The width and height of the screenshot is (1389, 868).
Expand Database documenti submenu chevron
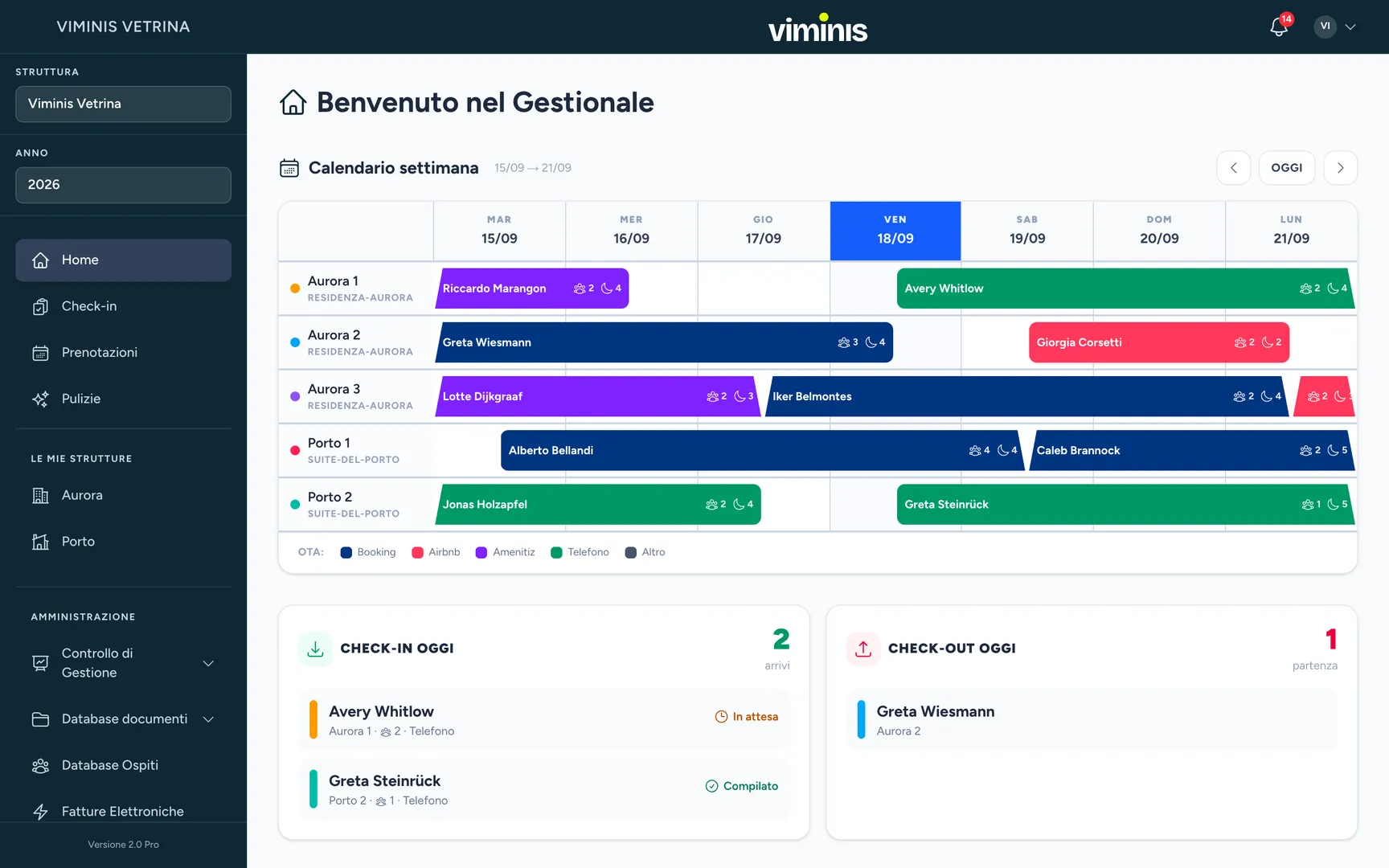208,719
